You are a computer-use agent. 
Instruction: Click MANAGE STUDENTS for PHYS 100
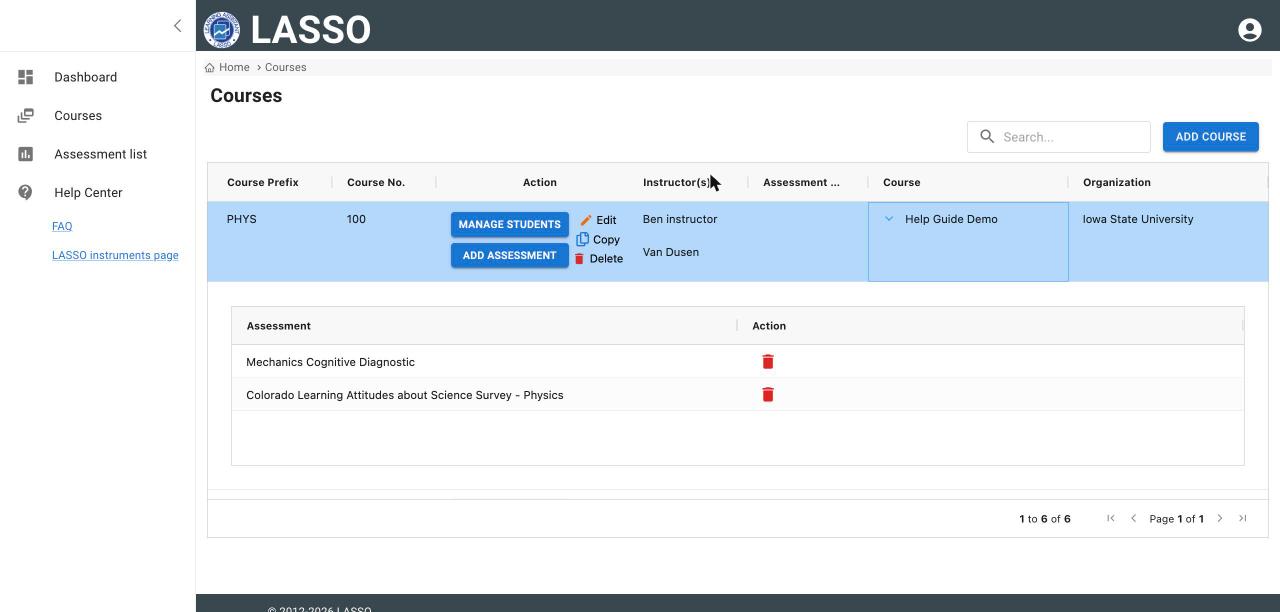point(510,224)
